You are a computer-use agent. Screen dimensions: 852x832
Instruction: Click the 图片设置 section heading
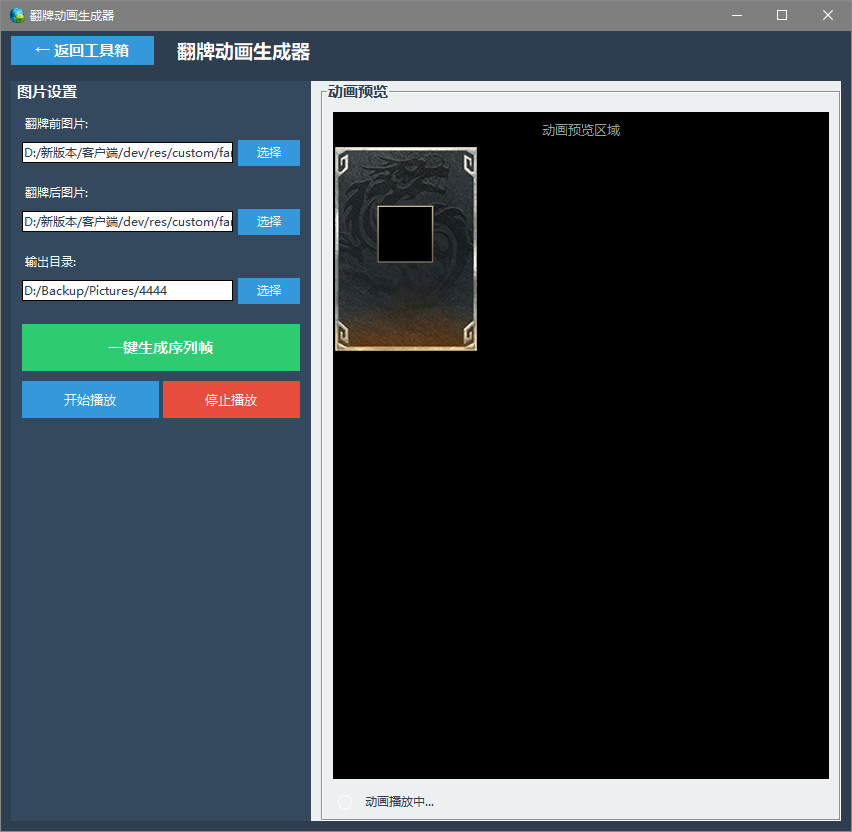pos(47,92)
